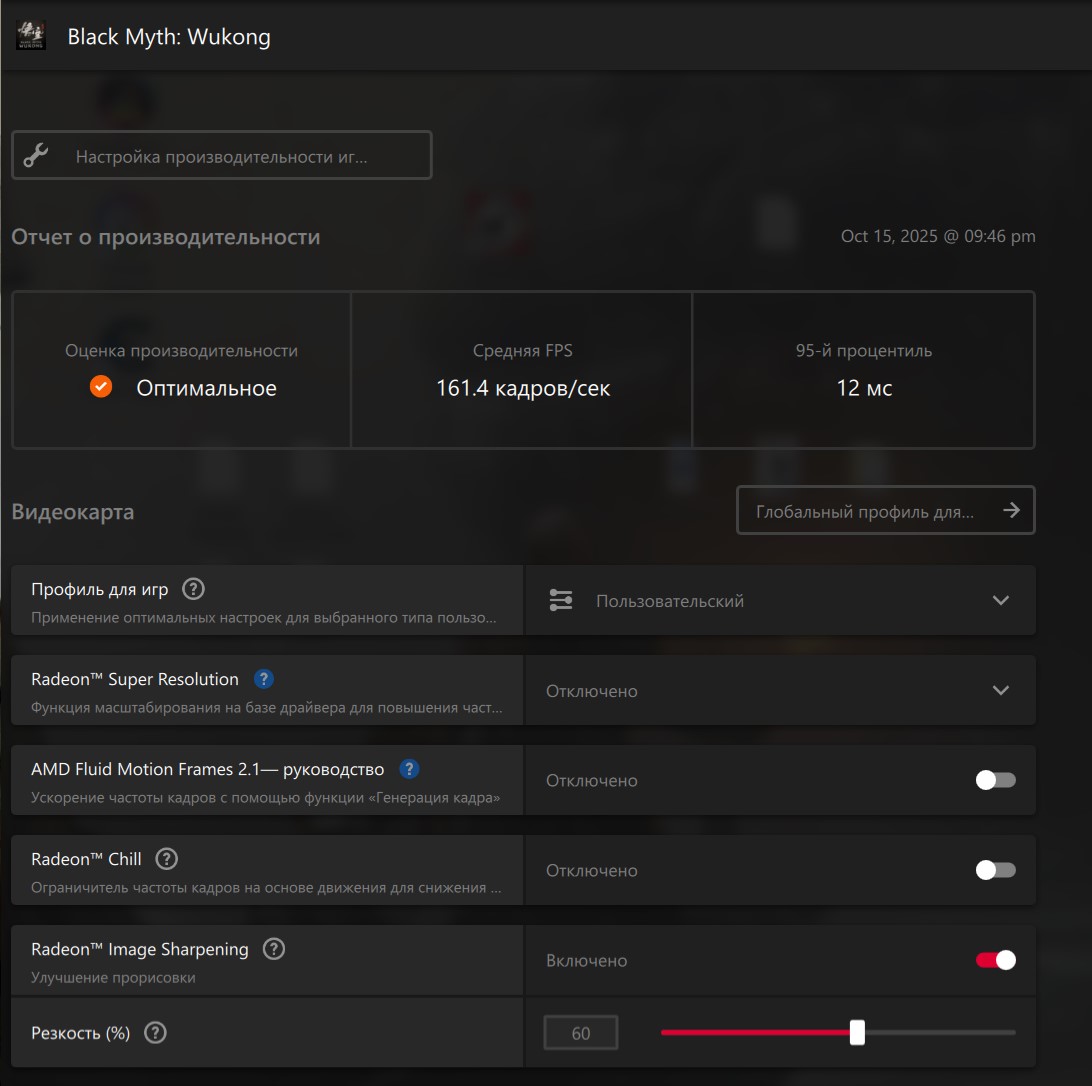Open Глобальный профиль для... button
This screenshot has height=1086, width=1092.
[x=885, y=510]
